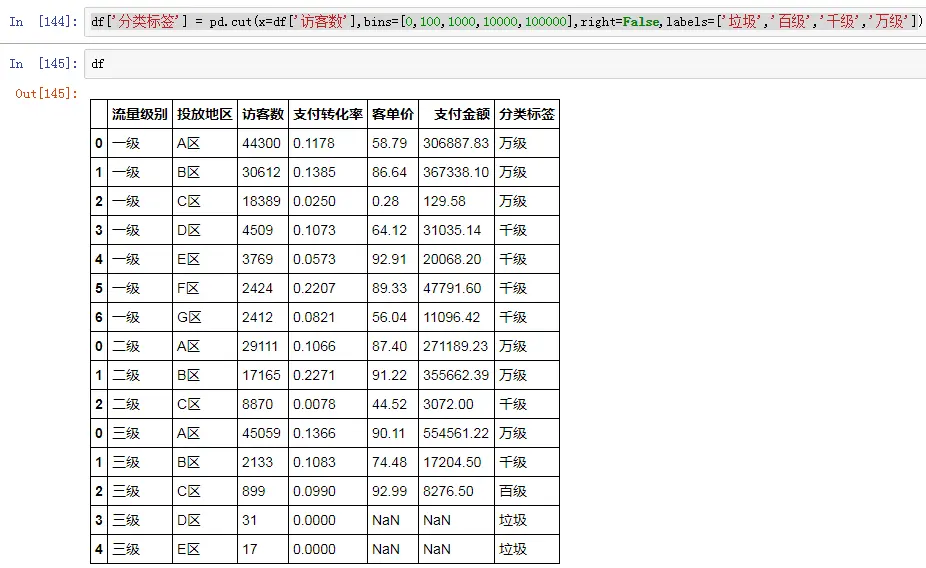
Task: Select visitor count cell 17165
Action: (261, 375)
